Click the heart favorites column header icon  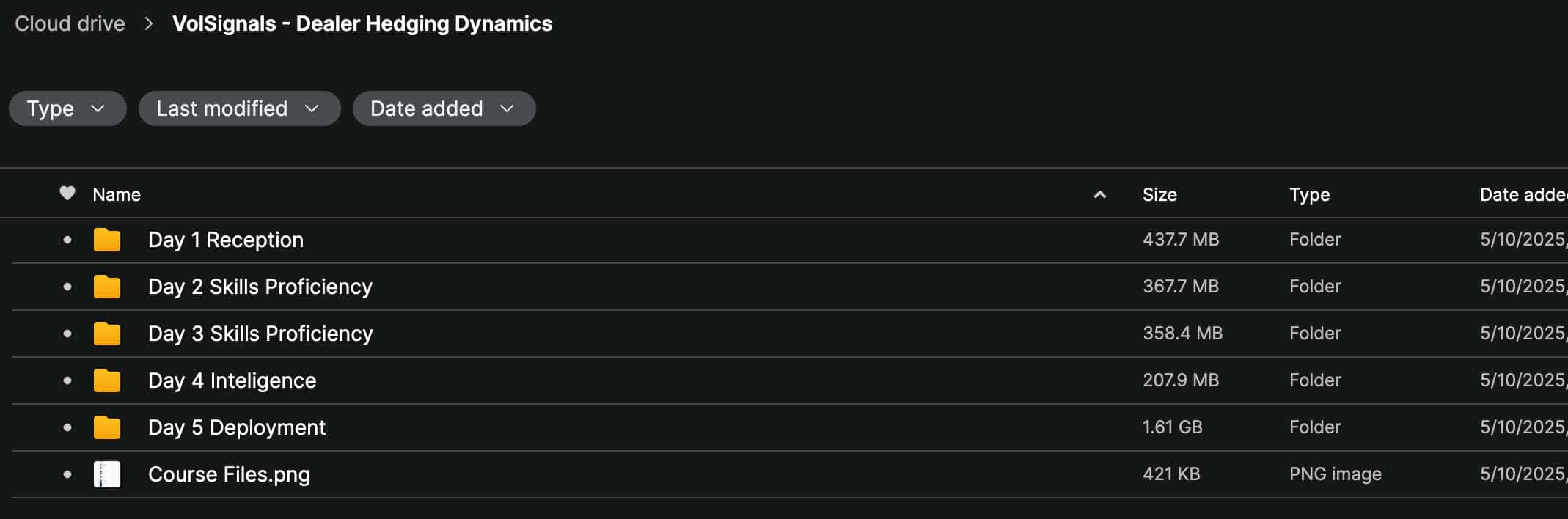pyautogui.click(x=67, y=194)
